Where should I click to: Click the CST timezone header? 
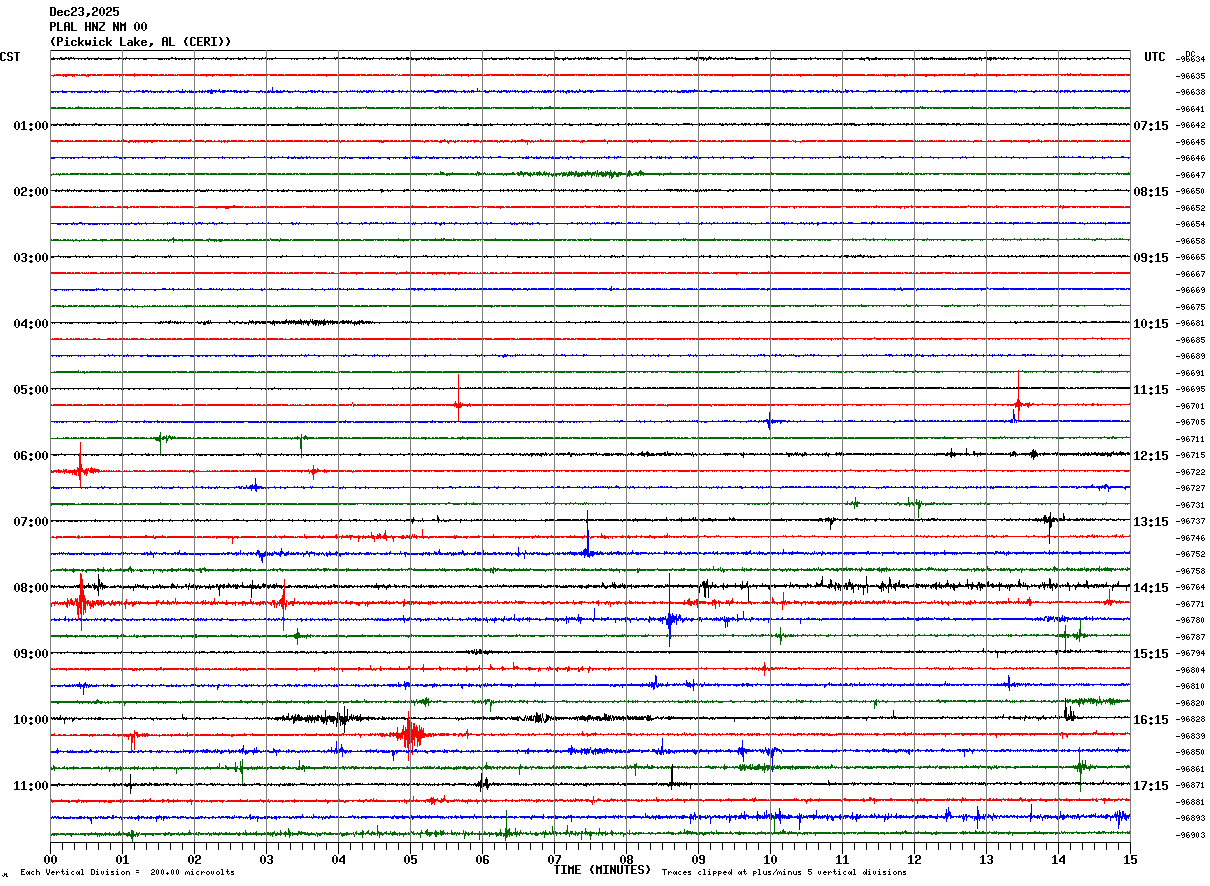click(x=10, y=57)
